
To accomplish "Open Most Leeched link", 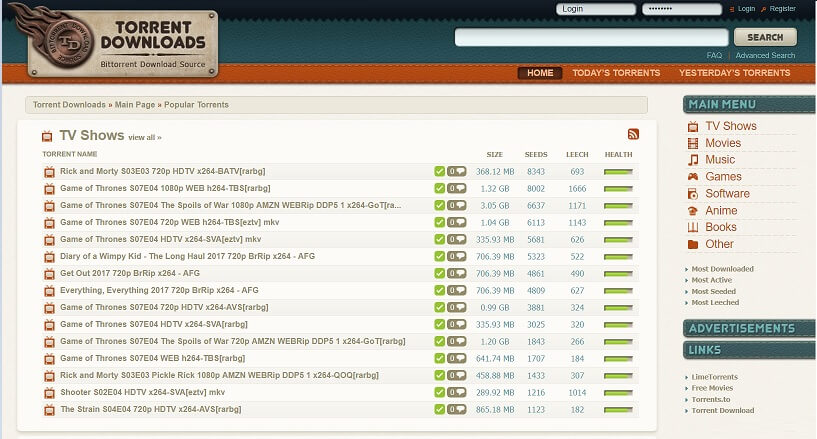I will coord(715,303).
